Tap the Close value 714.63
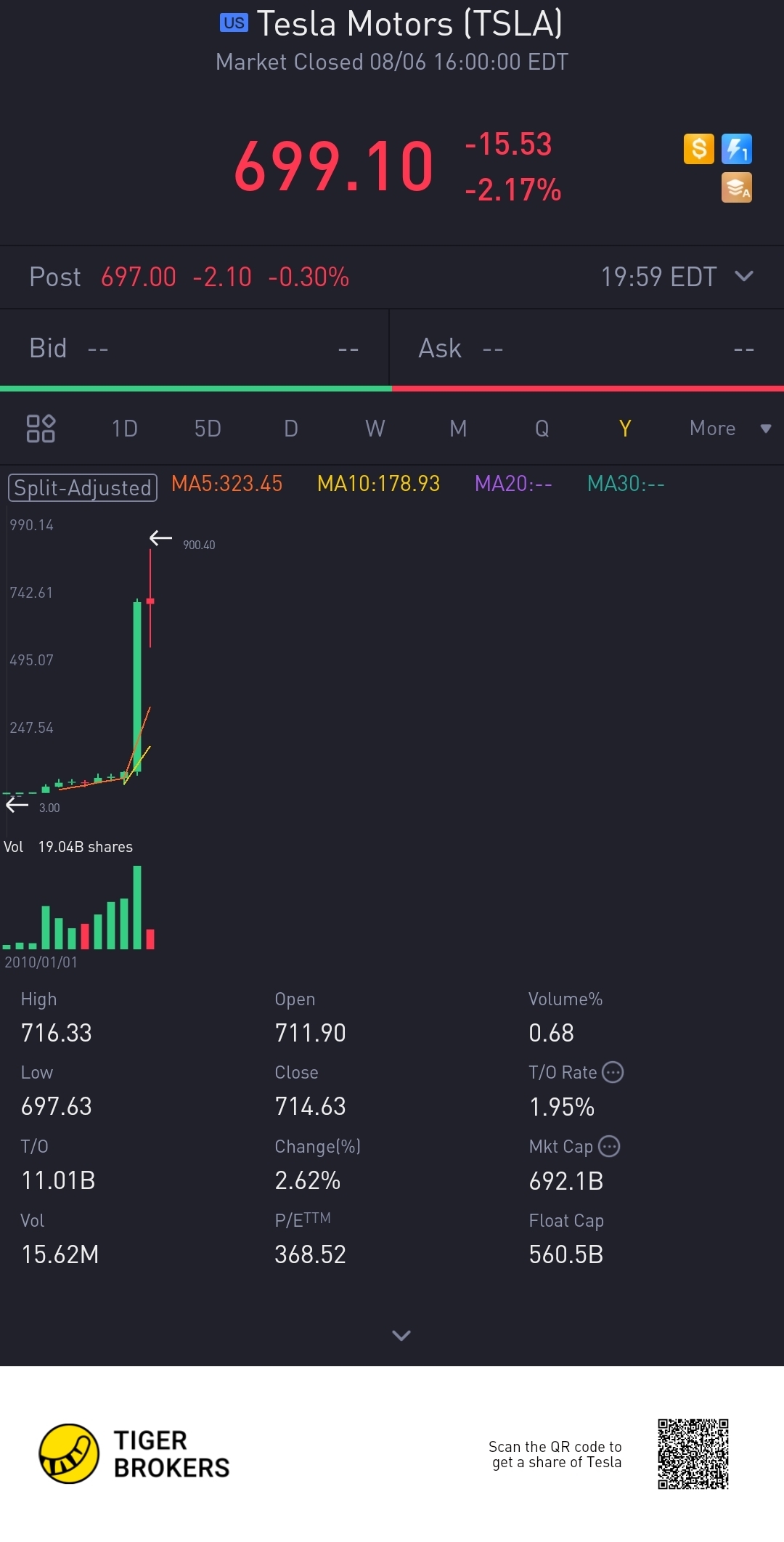Image resolution: width=784 pixels, height=1542 pixels. tap(311, 1106)
